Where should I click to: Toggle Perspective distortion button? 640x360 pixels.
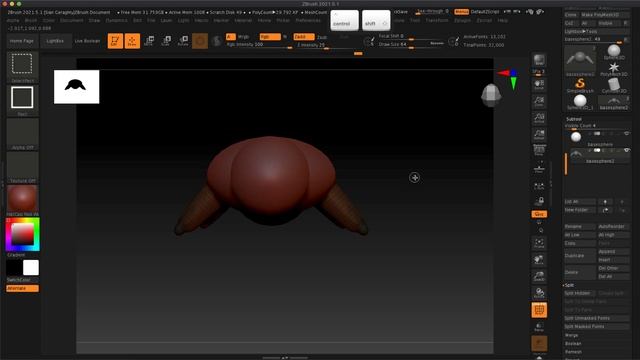(539, 151)
